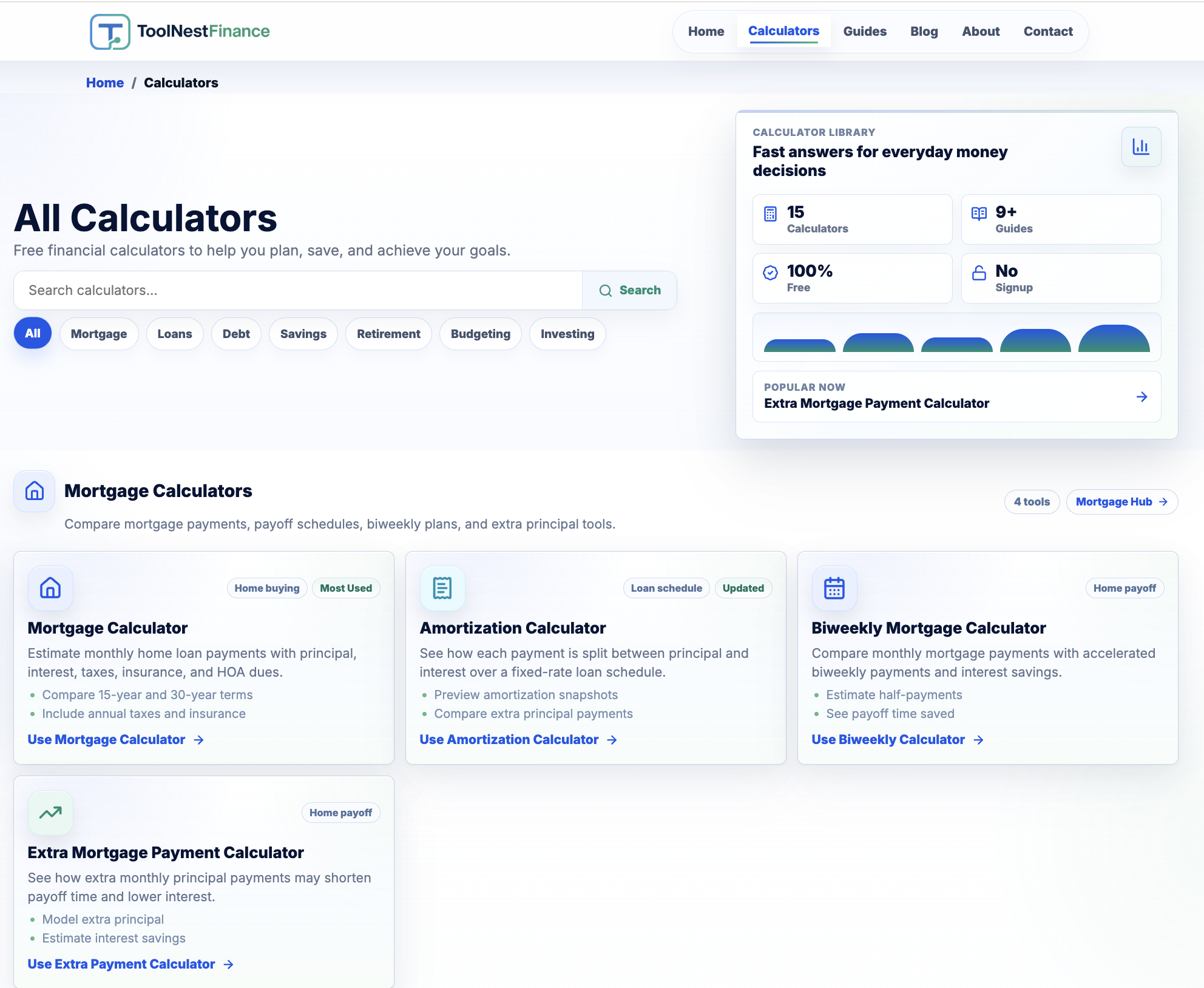Open the Mortgage Hub link
Screen dimensions: 1204x988
1121,502
